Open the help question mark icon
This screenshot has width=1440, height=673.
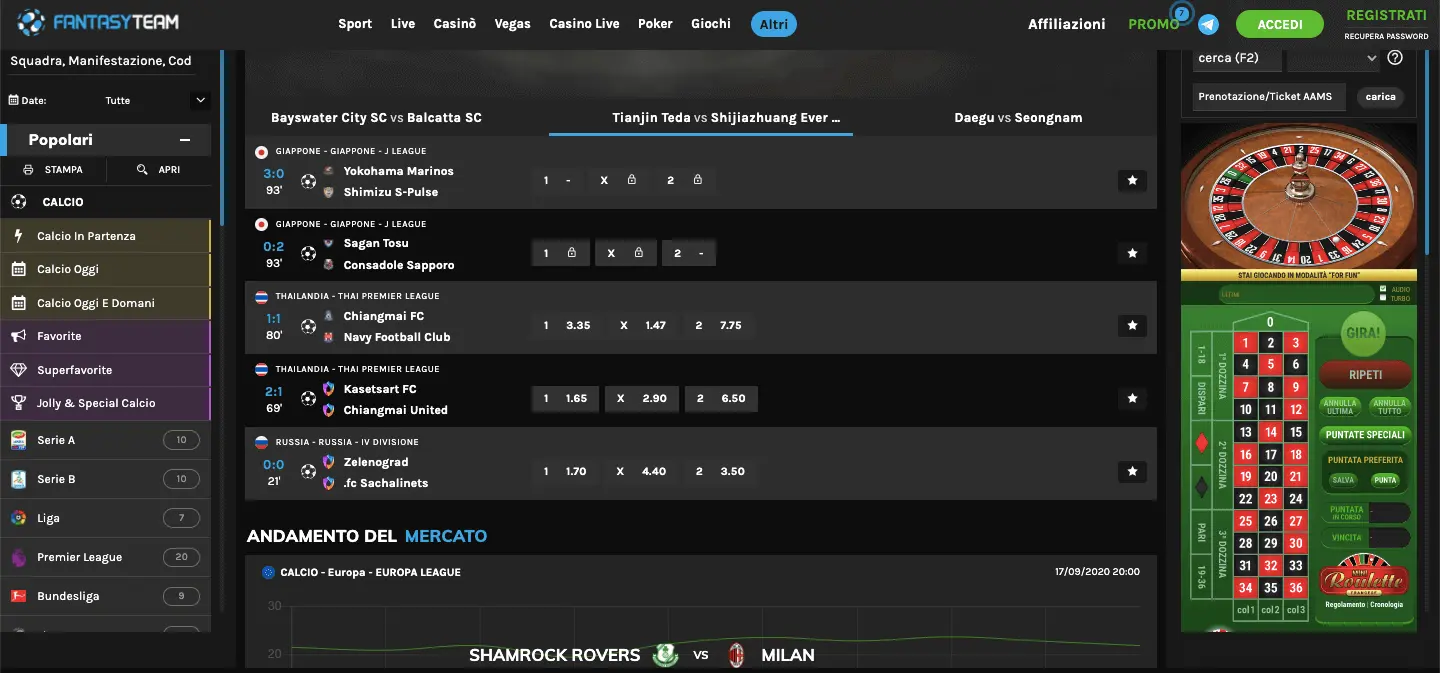(1396, 58)
